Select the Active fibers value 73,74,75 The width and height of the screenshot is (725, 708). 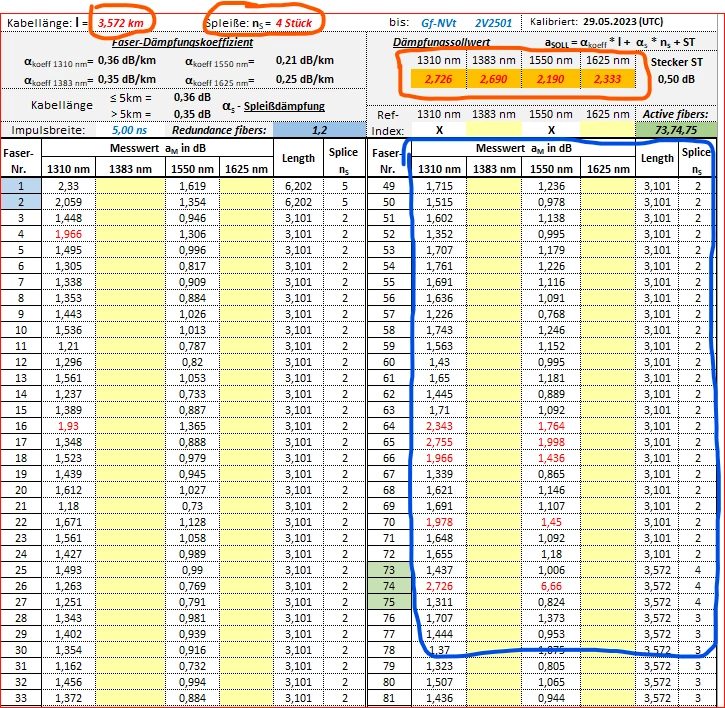click(x=676, y=130)
